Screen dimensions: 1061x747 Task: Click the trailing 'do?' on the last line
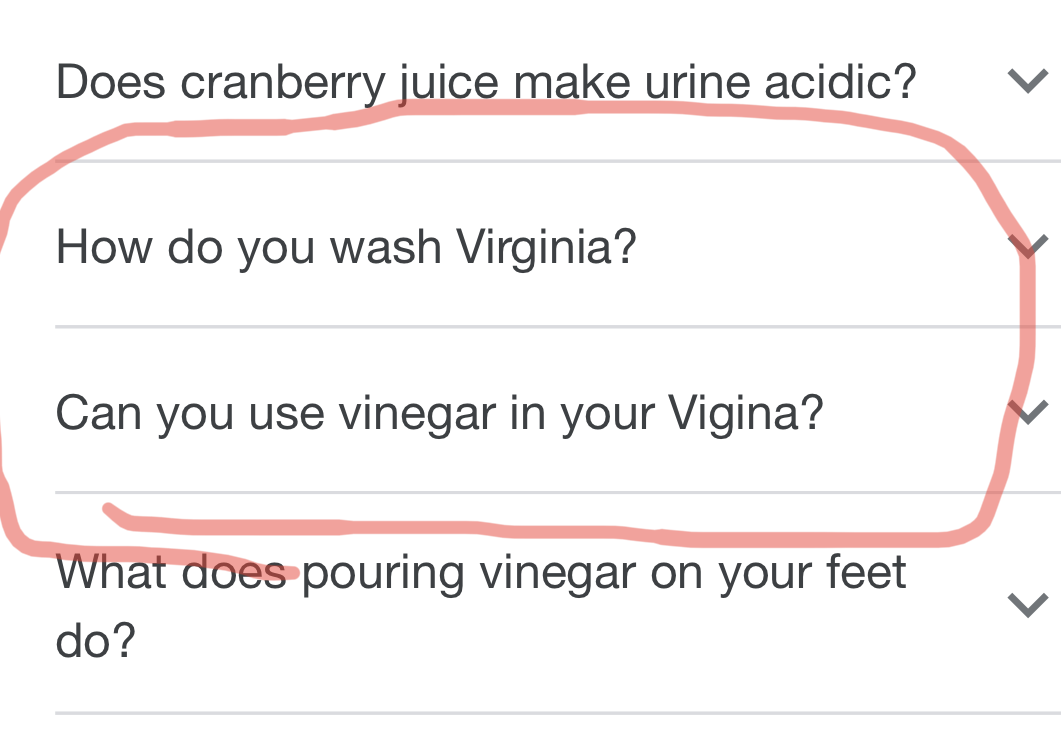tap(95, 640)
